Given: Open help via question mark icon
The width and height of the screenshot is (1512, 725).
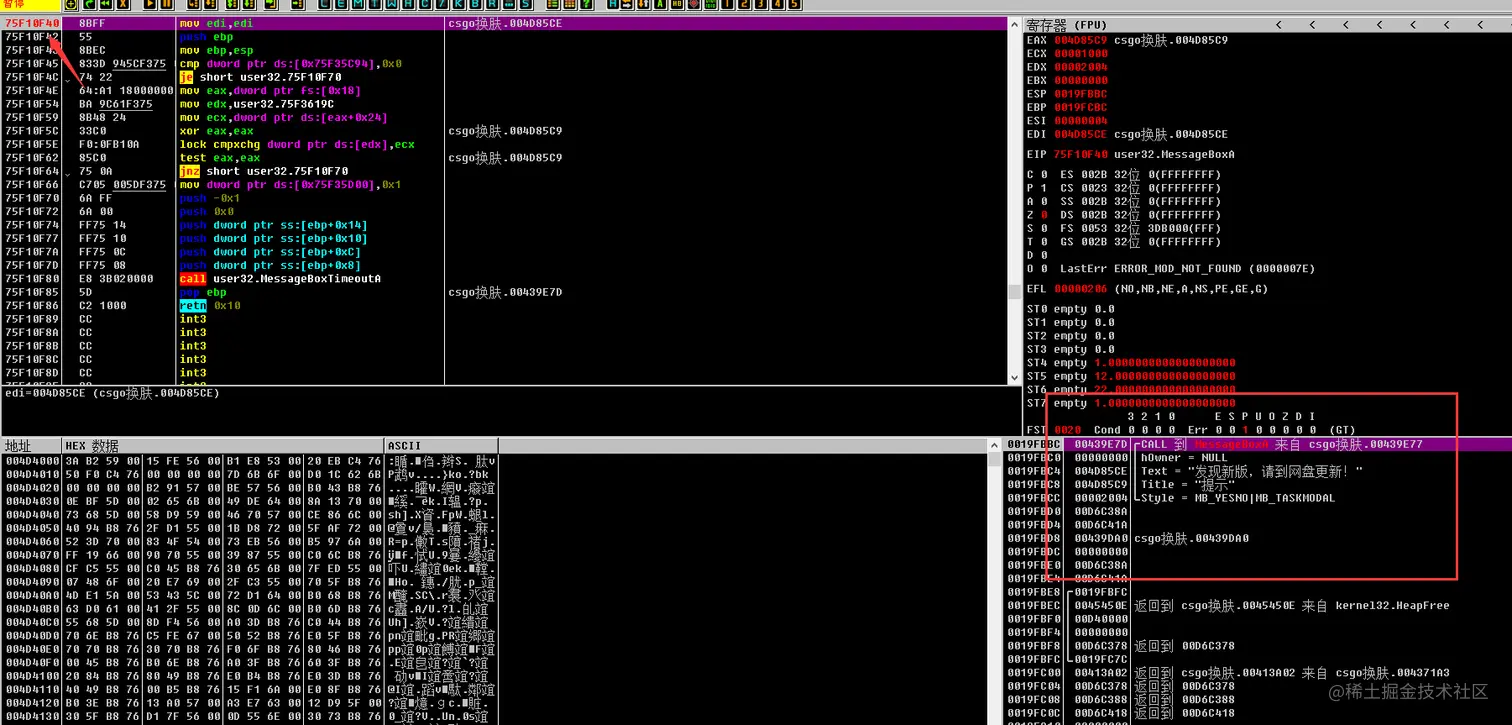Looking at the screenshot, I should click(x=586, y=5).
